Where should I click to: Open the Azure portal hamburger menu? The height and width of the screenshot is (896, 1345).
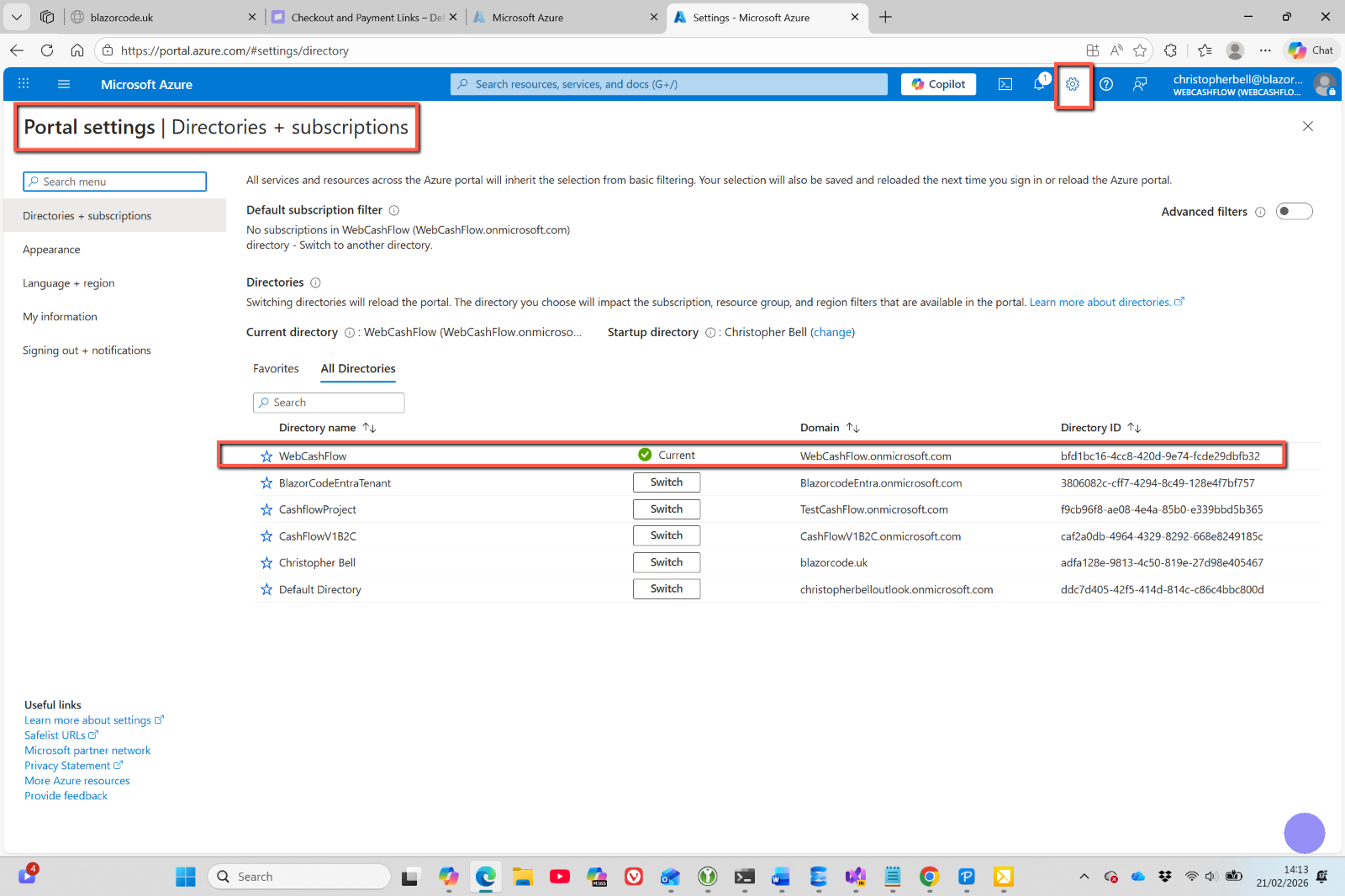point(64,84)
